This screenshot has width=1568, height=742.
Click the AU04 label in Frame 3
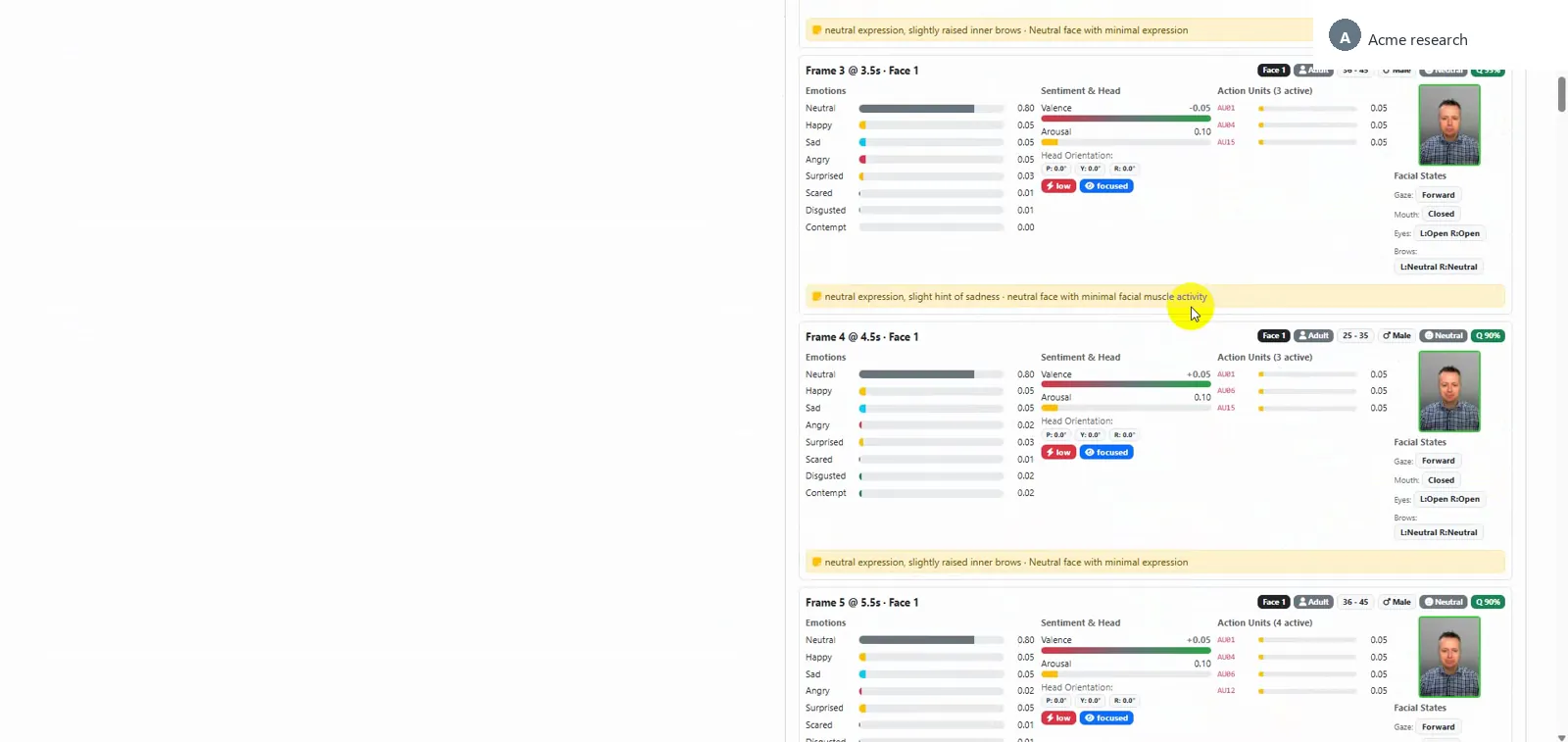coord(1226,125)
